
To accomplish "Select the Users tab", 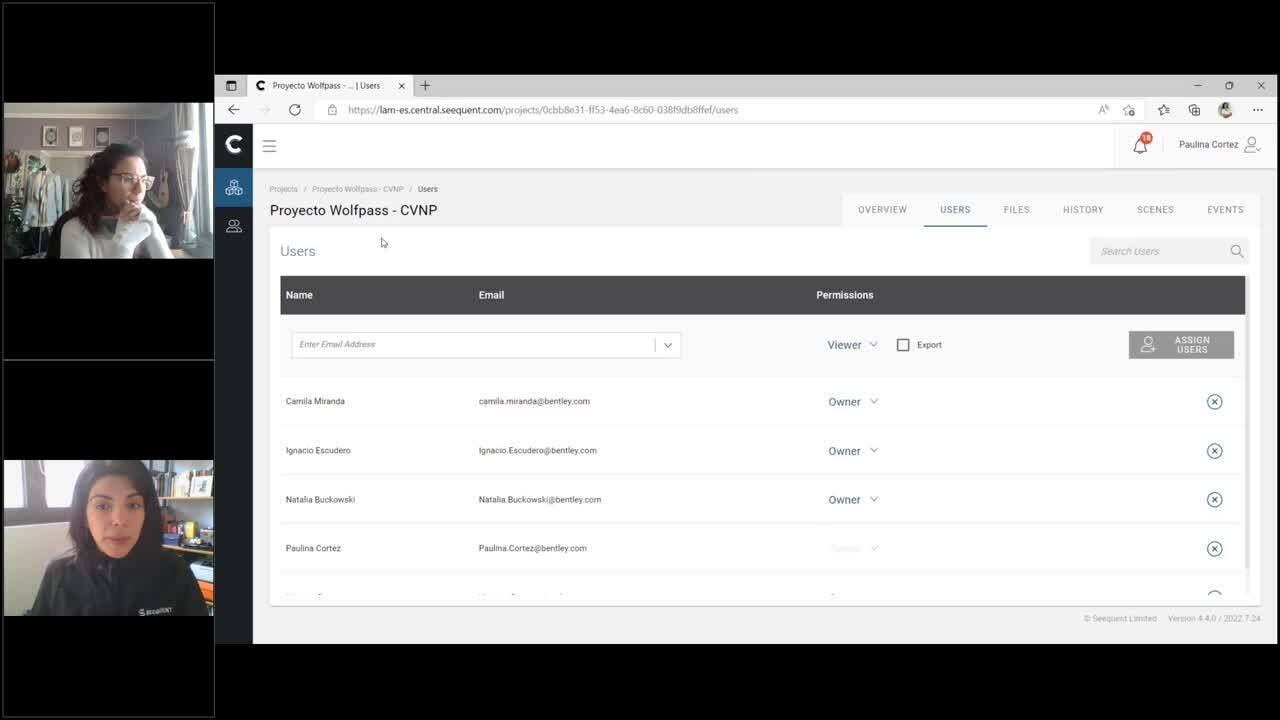I will click(x=955, y=210).
